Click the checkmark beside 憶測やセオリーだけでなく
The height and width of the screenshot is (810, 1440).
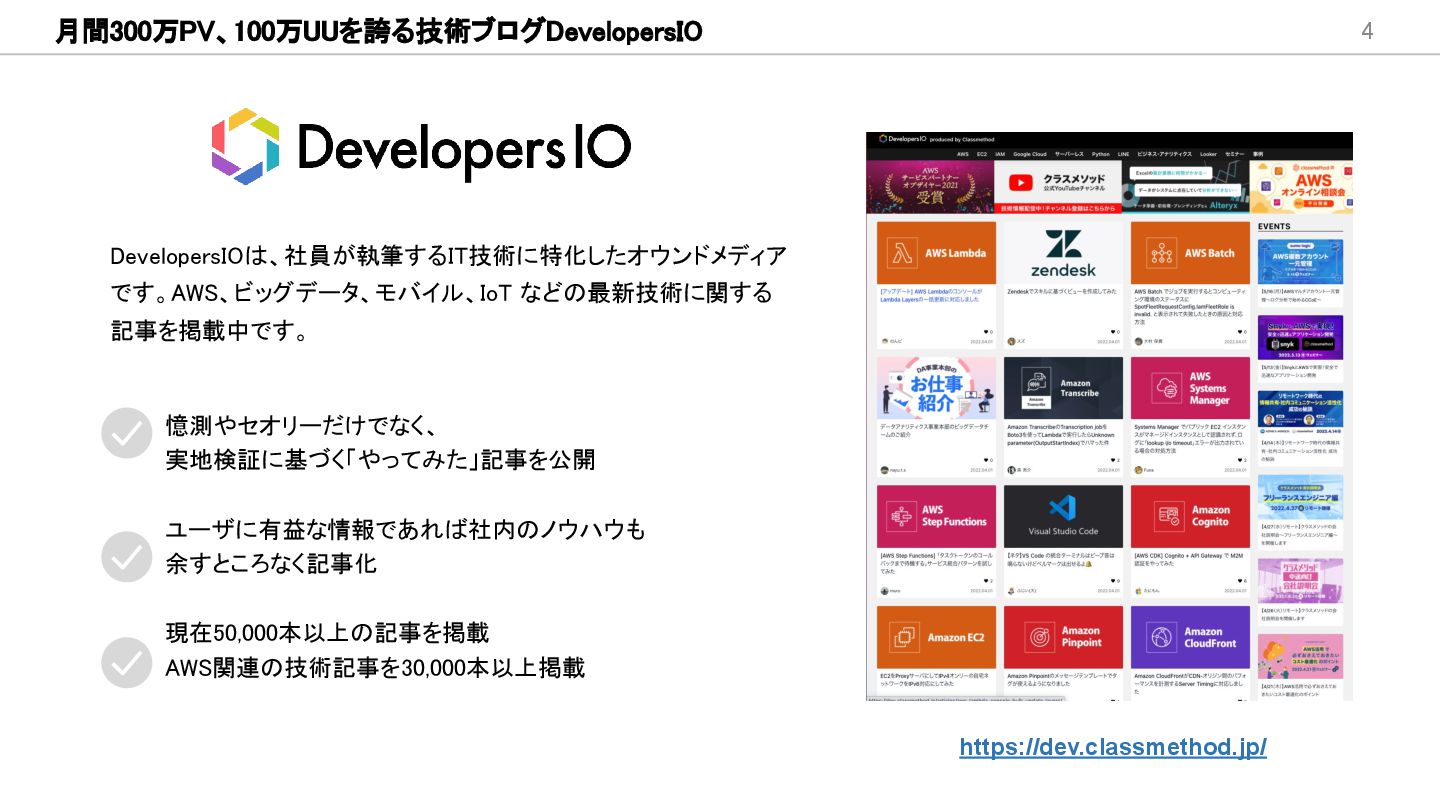click(127, 433)
